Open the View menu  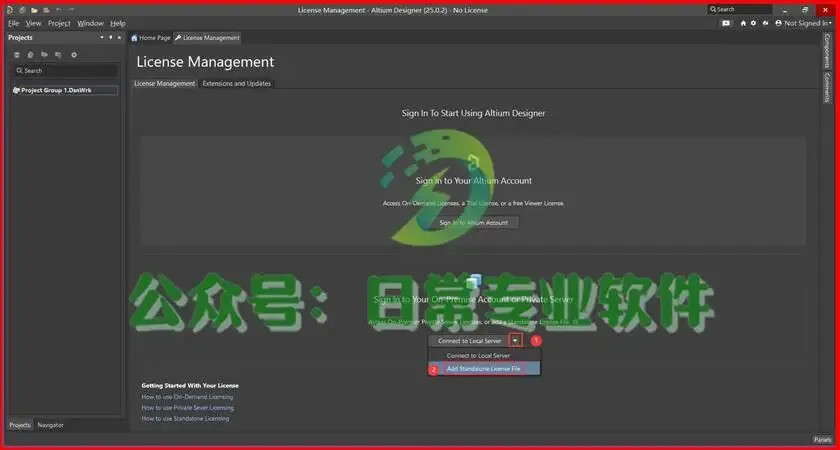click(x=33, y=24)
